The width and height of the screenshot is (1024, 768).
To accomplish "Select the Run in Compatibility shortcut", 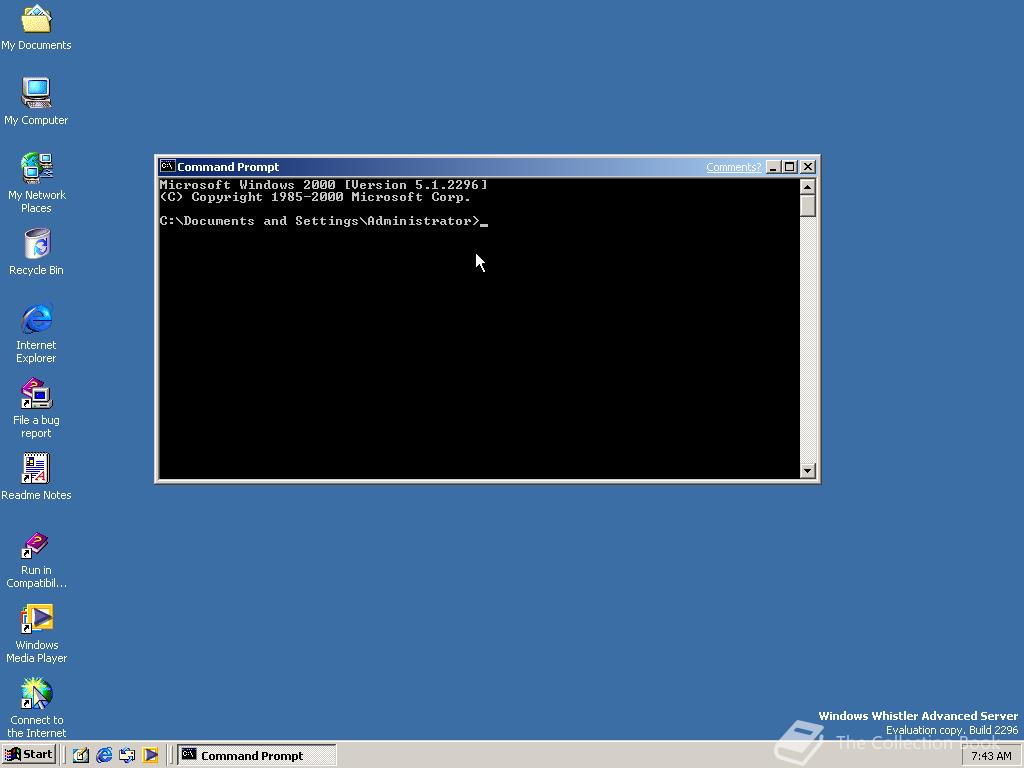I will tap(37, 560).
